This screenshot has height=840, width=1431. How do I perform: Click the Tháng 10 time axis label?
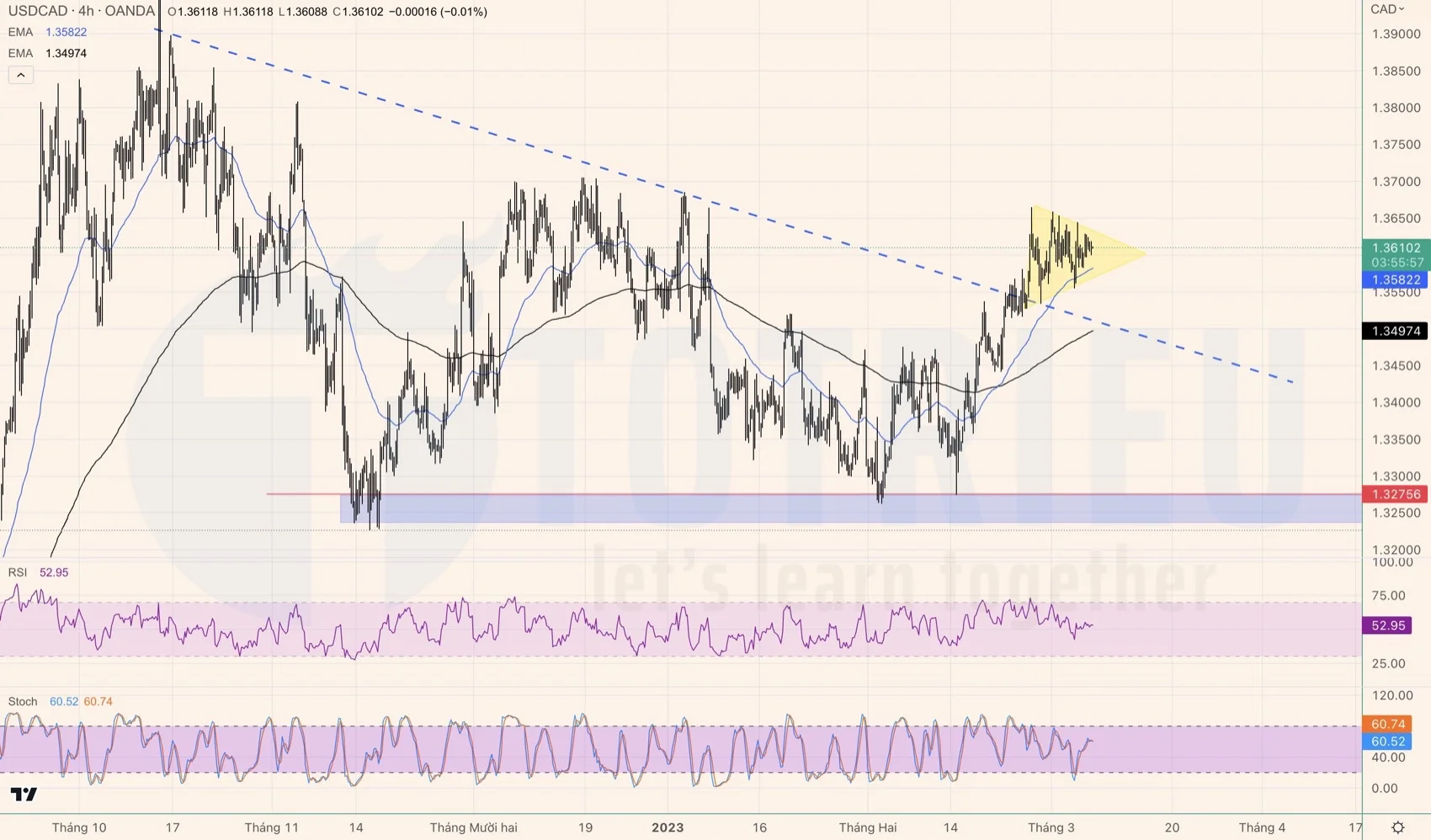(79, 827)
